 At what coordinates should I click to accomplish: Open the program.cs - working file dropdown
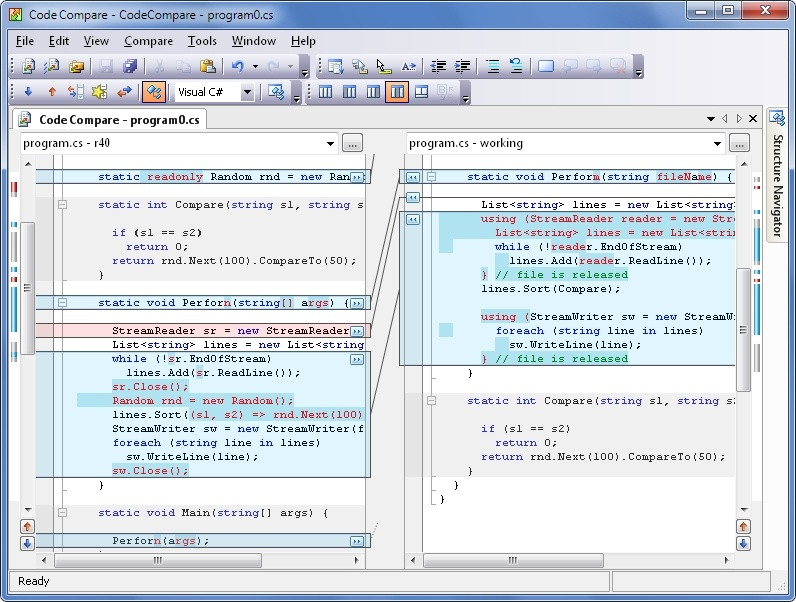(x=717, y=144)
